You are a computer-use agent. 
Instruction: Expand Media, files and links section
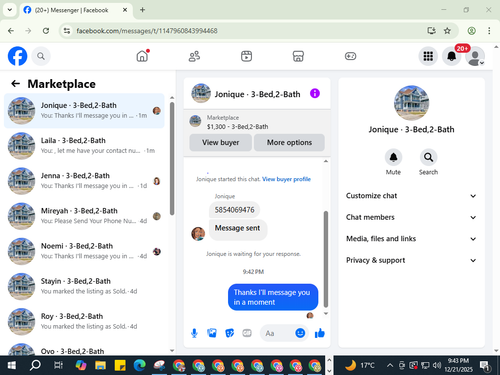[411, 239]
